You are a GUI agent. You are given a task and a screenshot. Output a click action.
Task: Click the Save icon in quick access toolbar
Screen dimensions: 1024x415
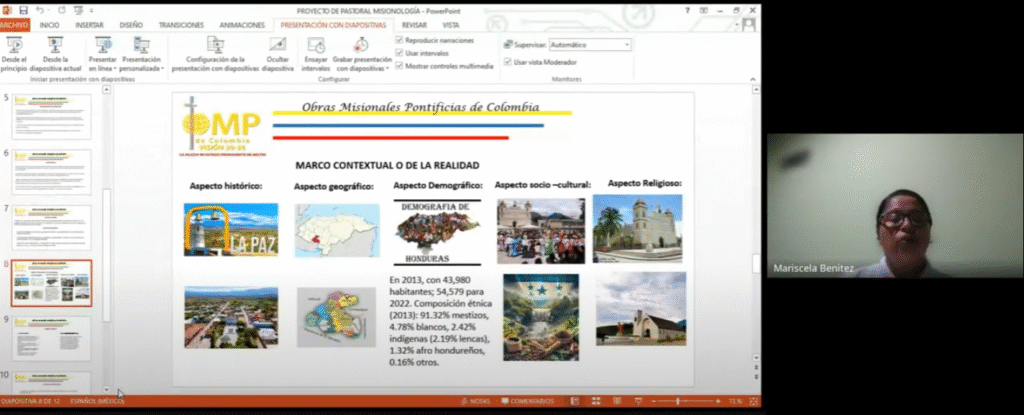pos(21,10)
